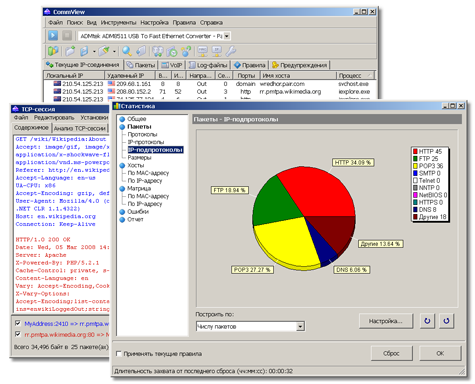Click the Сброс button
Viewport: 475px width, 384px height.
[391, 353]
